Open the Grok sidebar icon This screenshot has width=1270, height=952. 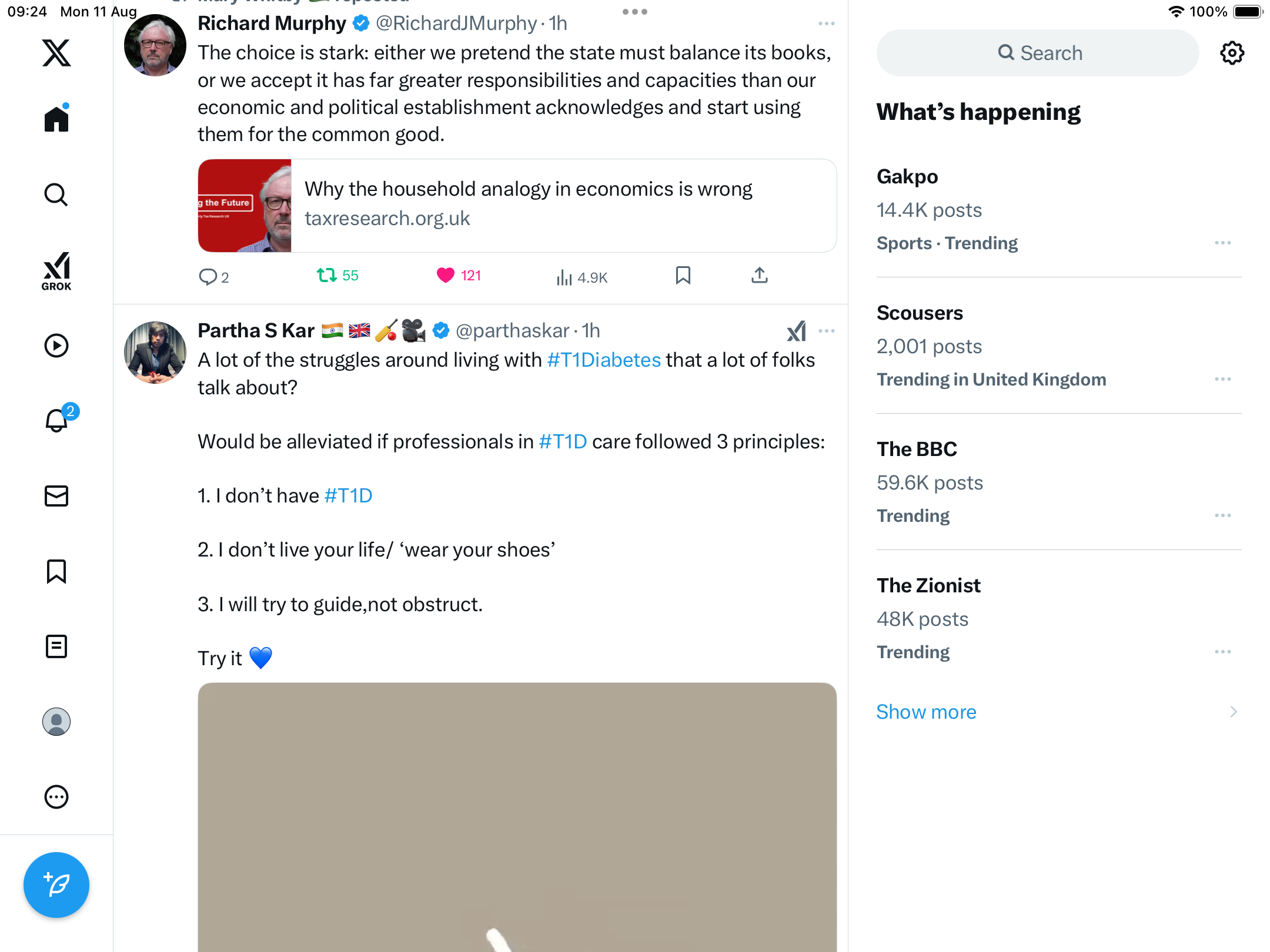coord(56,270)
